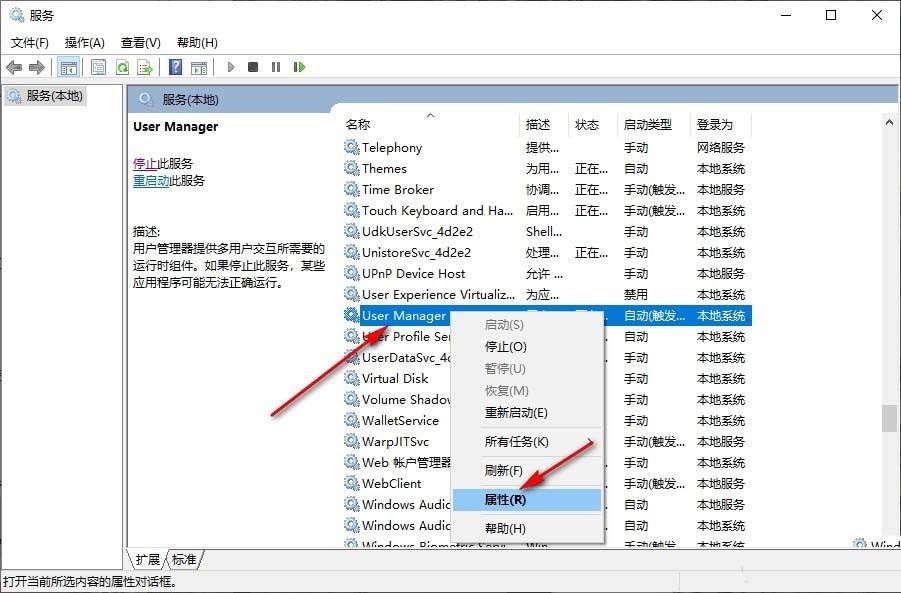Toggle the show/hide console tree button

(69, 67)
